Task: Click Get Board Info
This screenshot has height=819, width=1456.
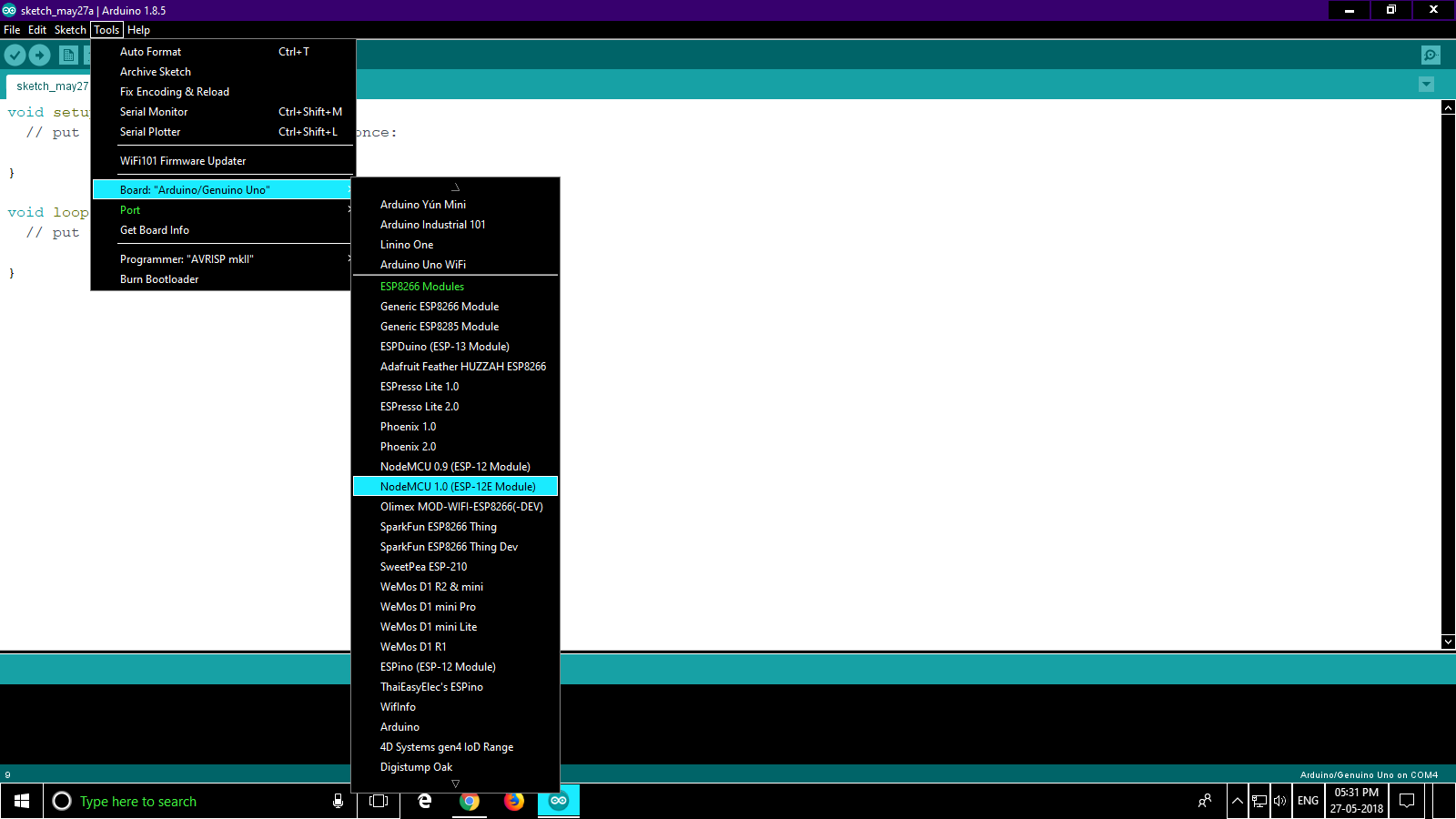Action: (223, 230)
